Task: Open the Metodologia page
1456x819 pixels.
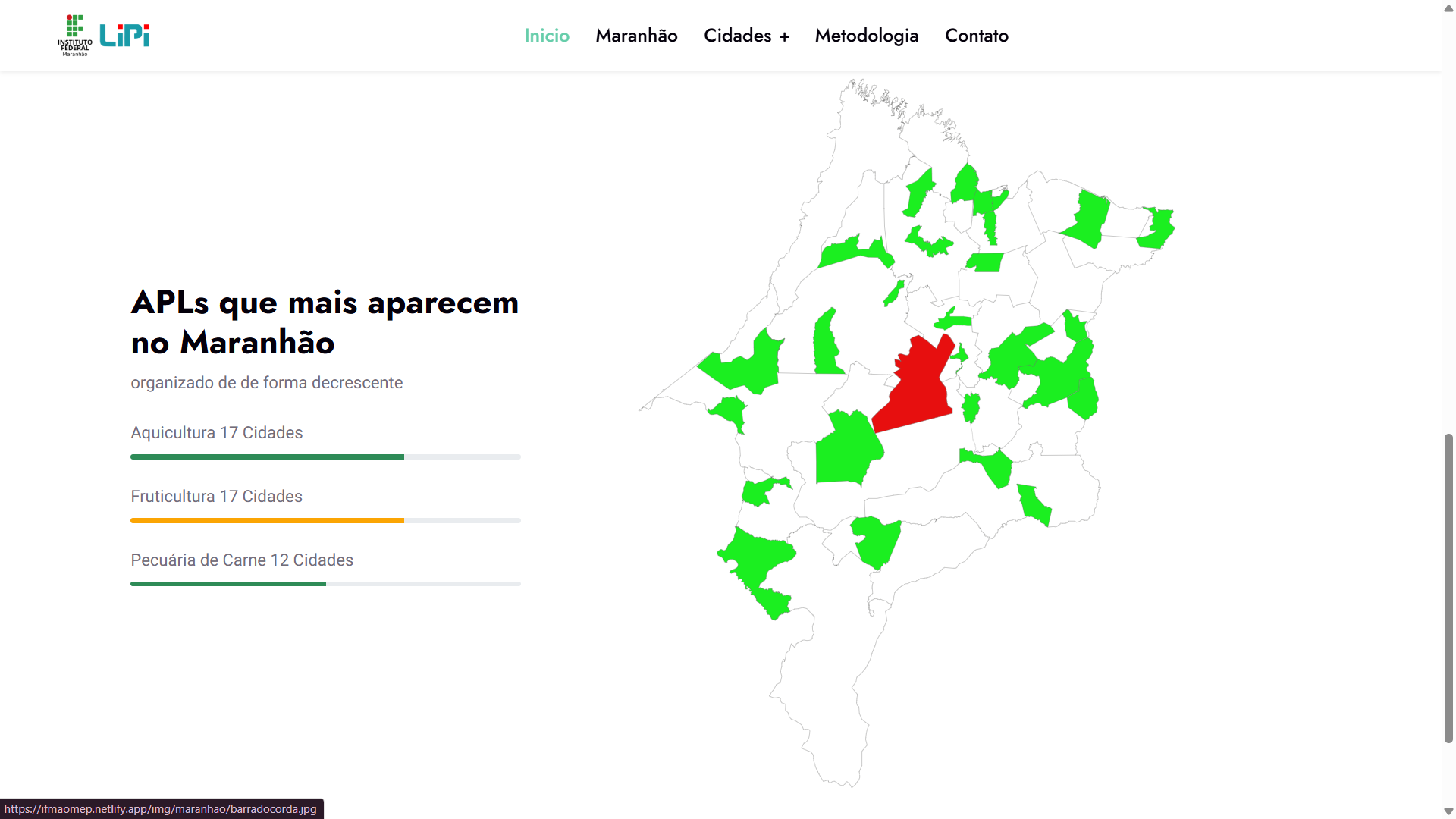Action: pyautogui.click(x=866, y=36)
